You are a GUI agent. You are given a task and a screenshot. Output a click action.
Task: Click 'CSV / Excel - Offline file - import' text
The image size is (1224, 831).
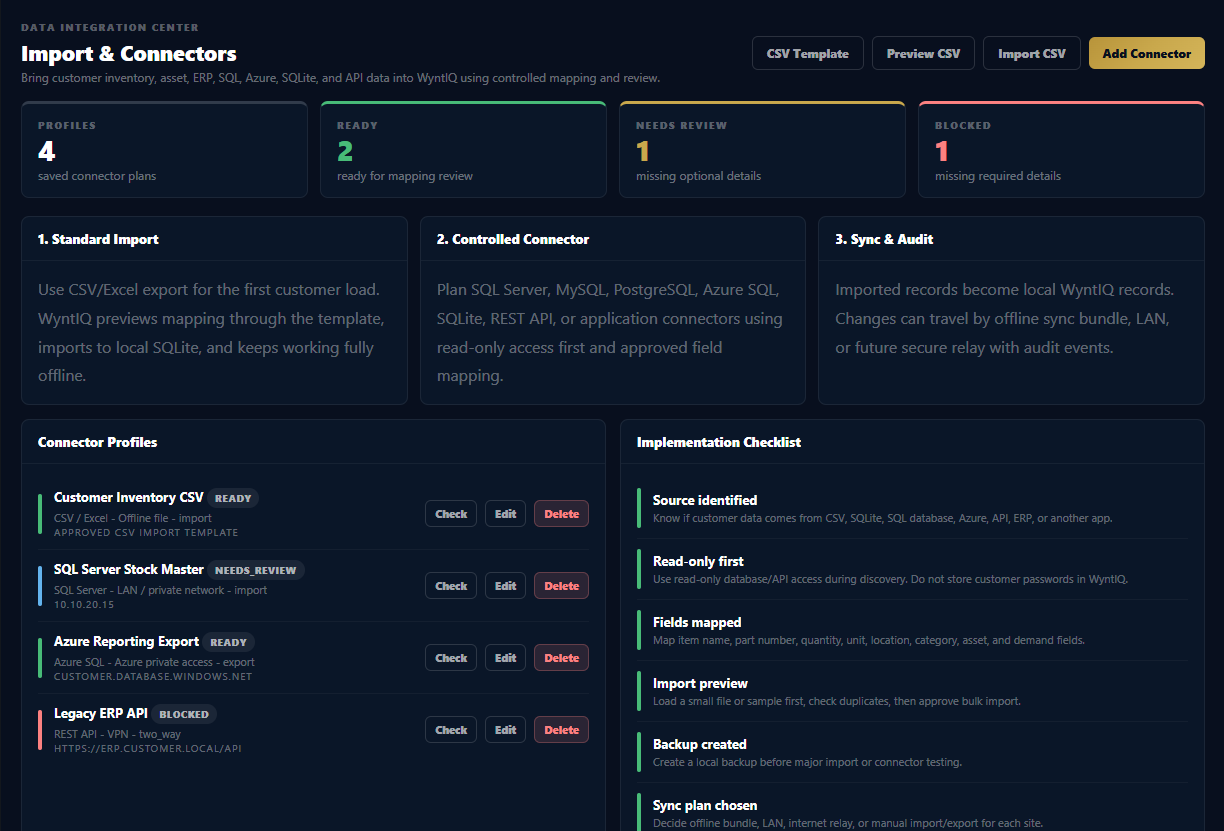point(133,518)
